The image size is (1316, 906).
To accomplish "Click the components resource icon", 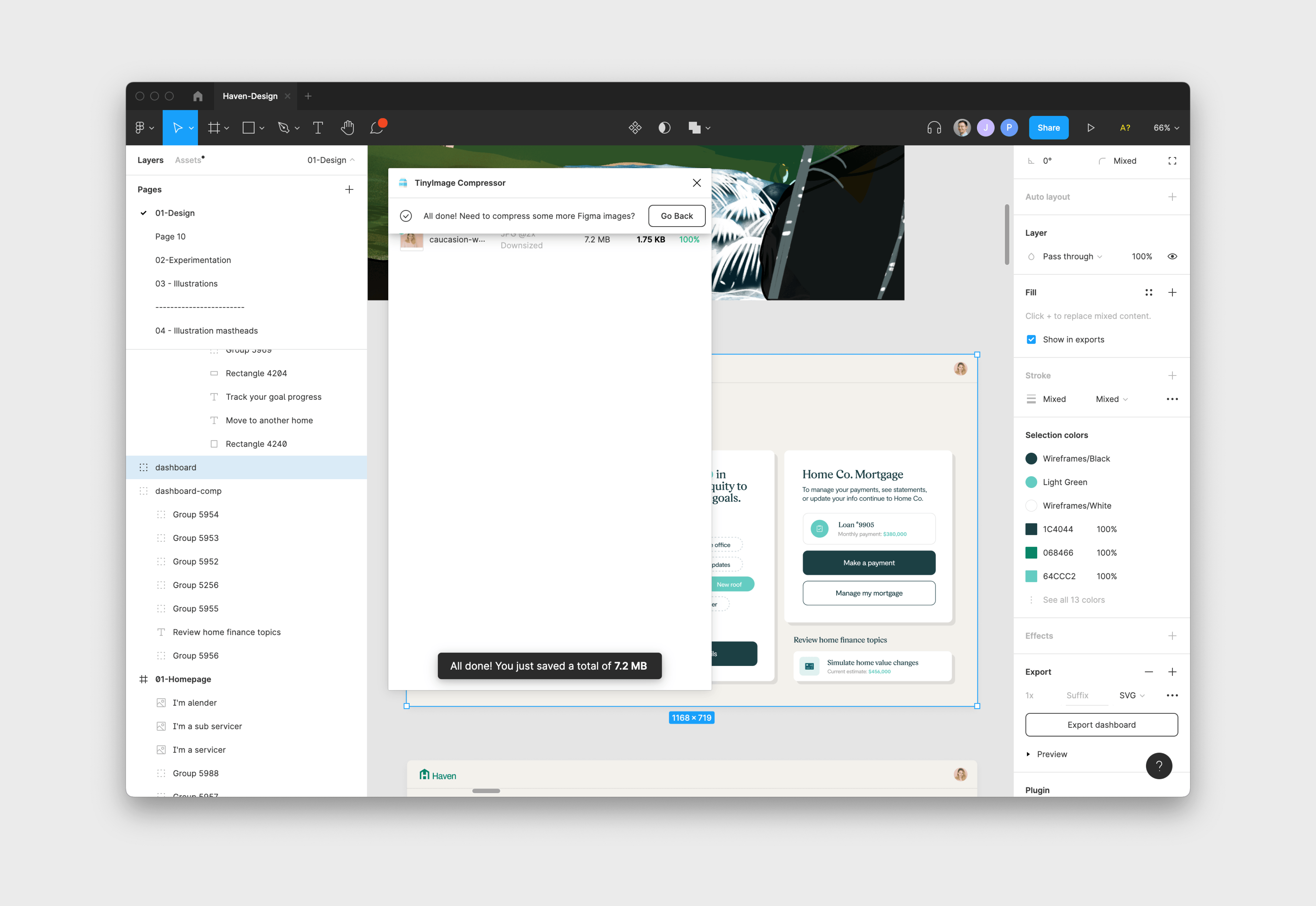I will [x=635, y=128].
